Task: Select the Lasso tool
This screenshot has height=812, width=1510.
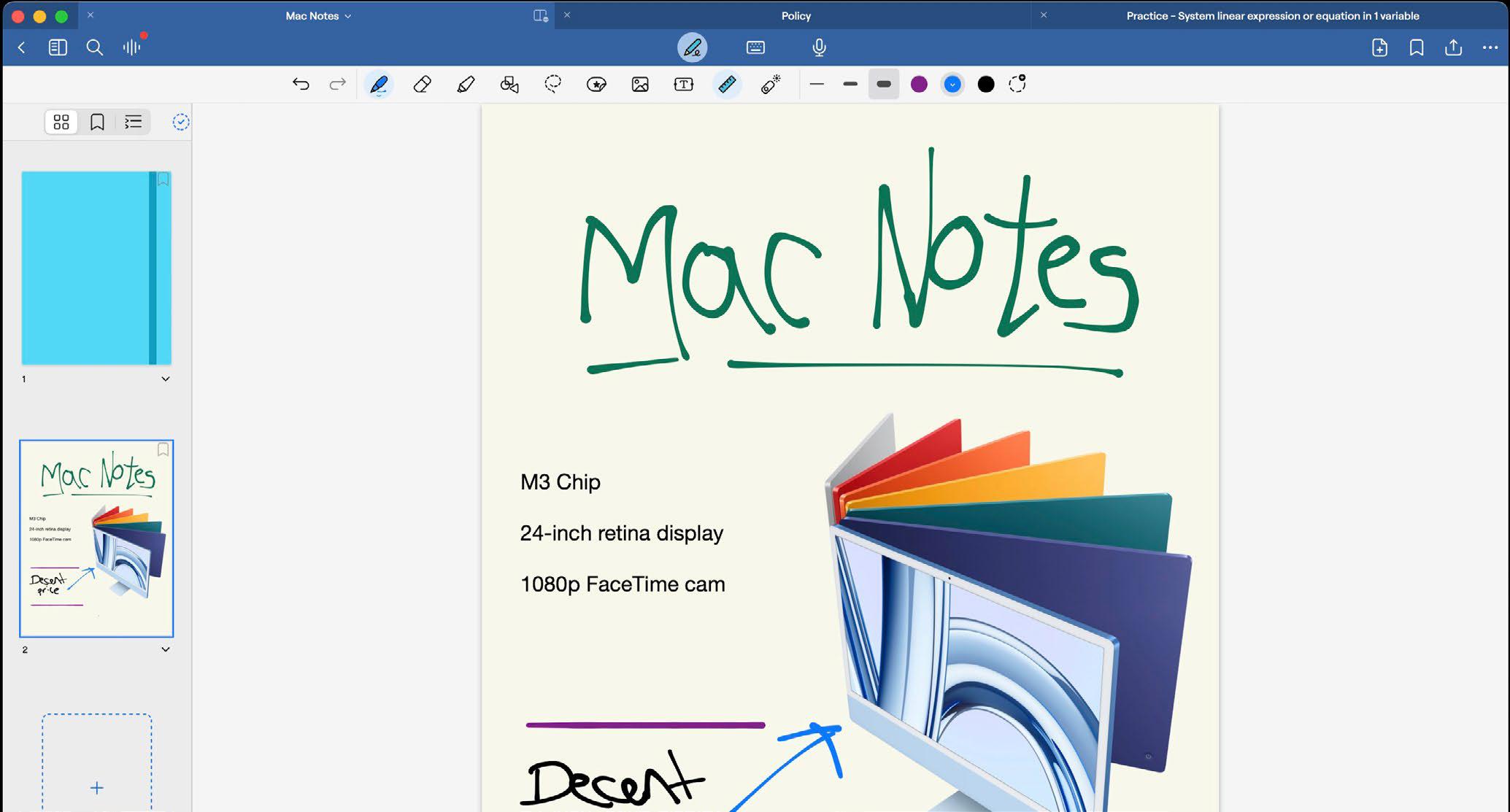Action: [553, 85]
